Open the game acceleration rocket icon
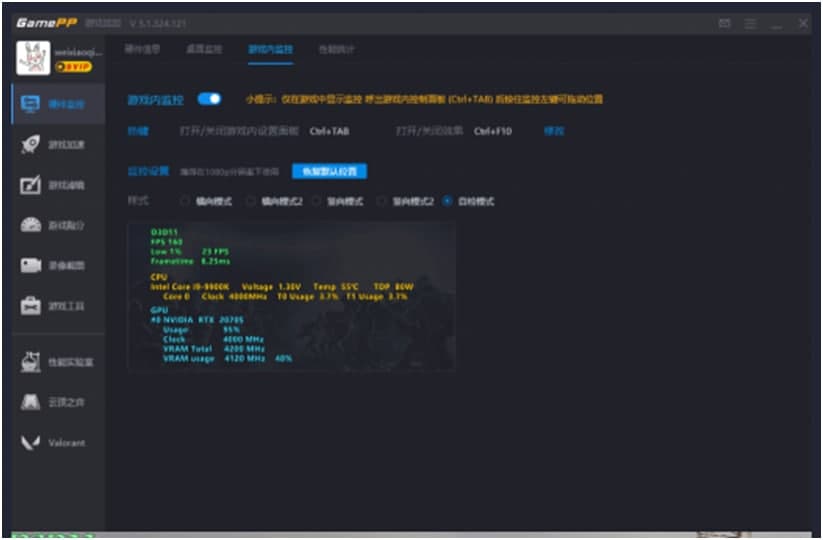Viewport: 823px width, 540px height. tap(30, 144)
